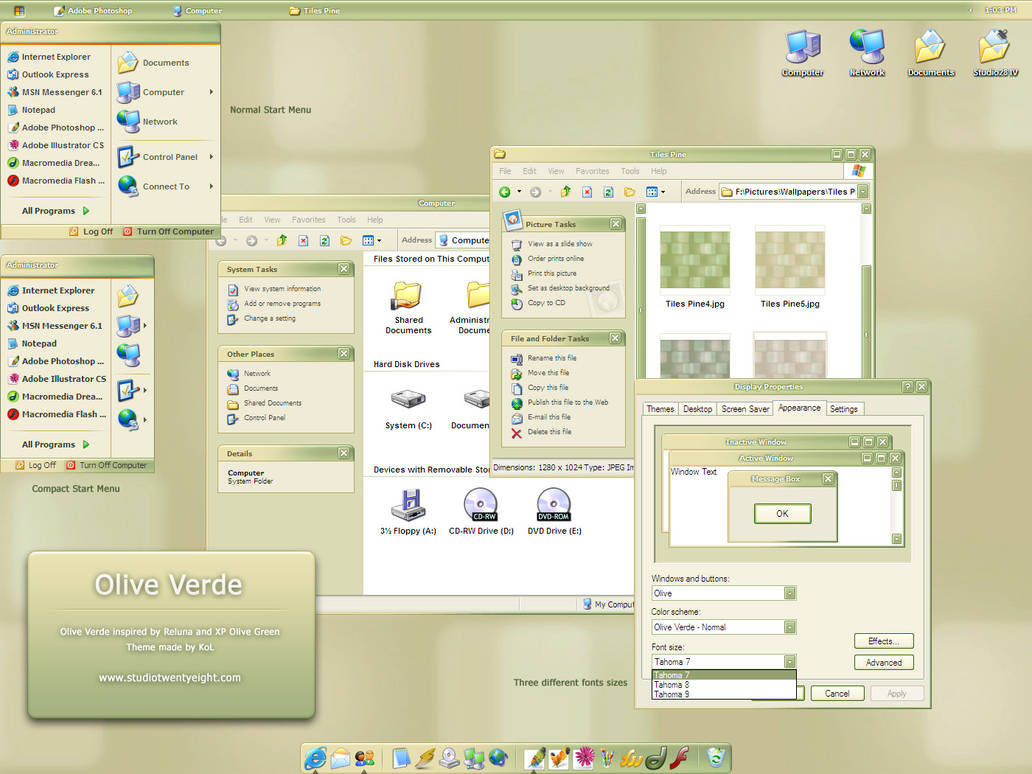This screenshot has height=774, width=1032.
Task: Click Folders icon in Computer window toolbar
Action: tap(346, 240)
